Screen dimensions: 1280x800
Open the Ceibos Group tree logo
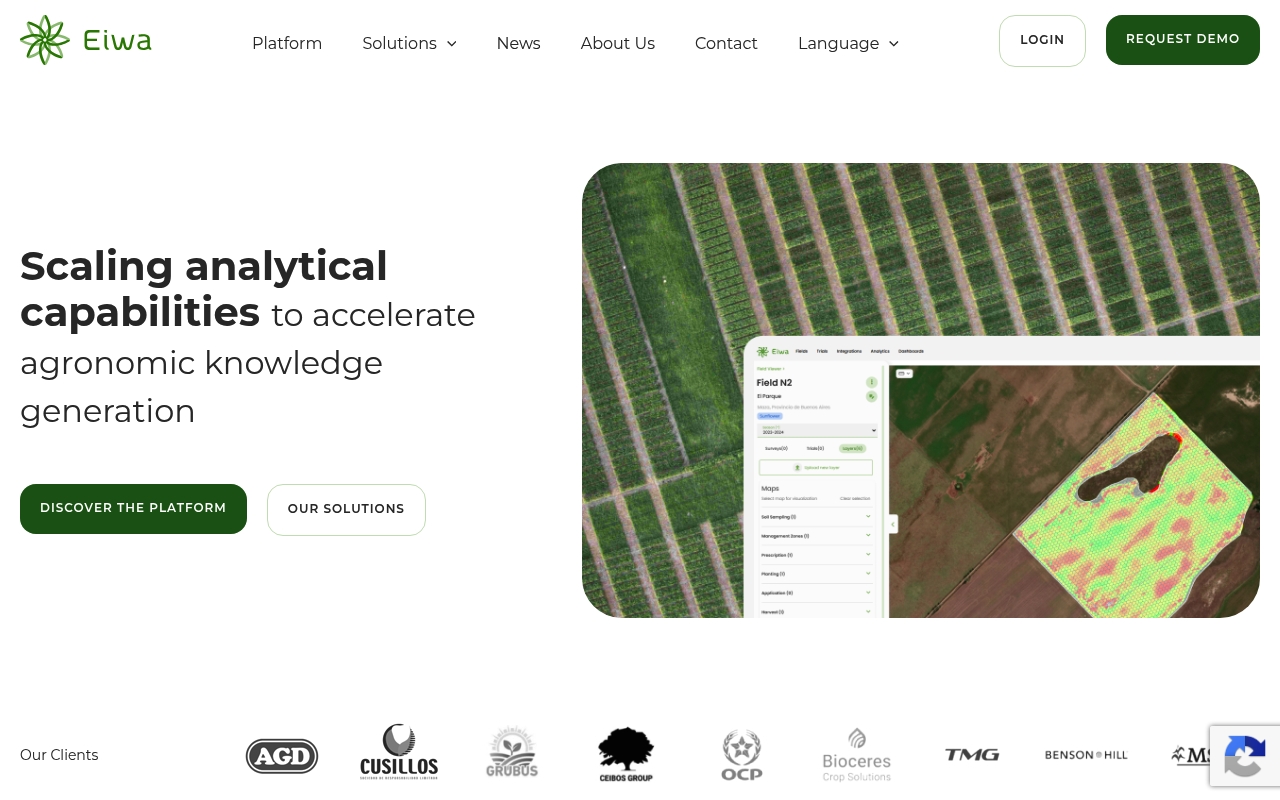tap(626, 754)
